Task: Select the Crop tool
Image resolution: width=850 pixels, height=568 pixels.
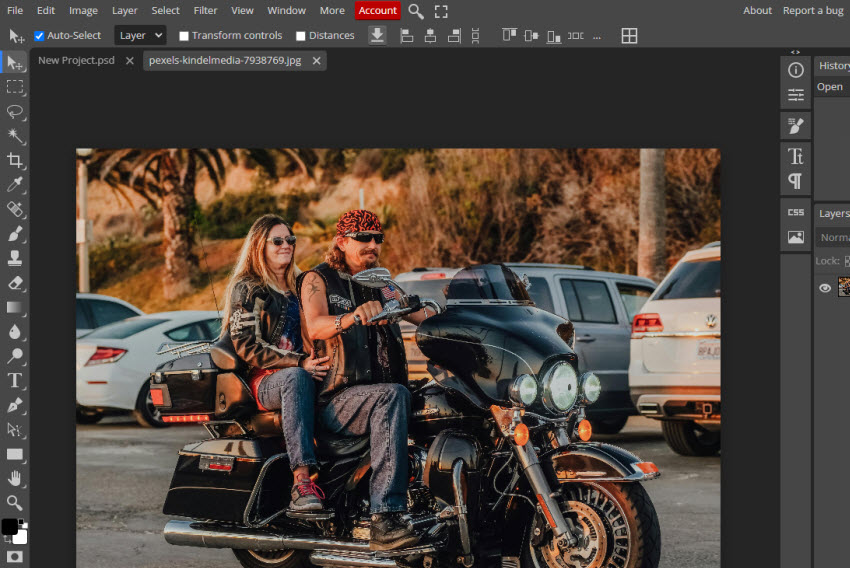Action: point(15,160)
